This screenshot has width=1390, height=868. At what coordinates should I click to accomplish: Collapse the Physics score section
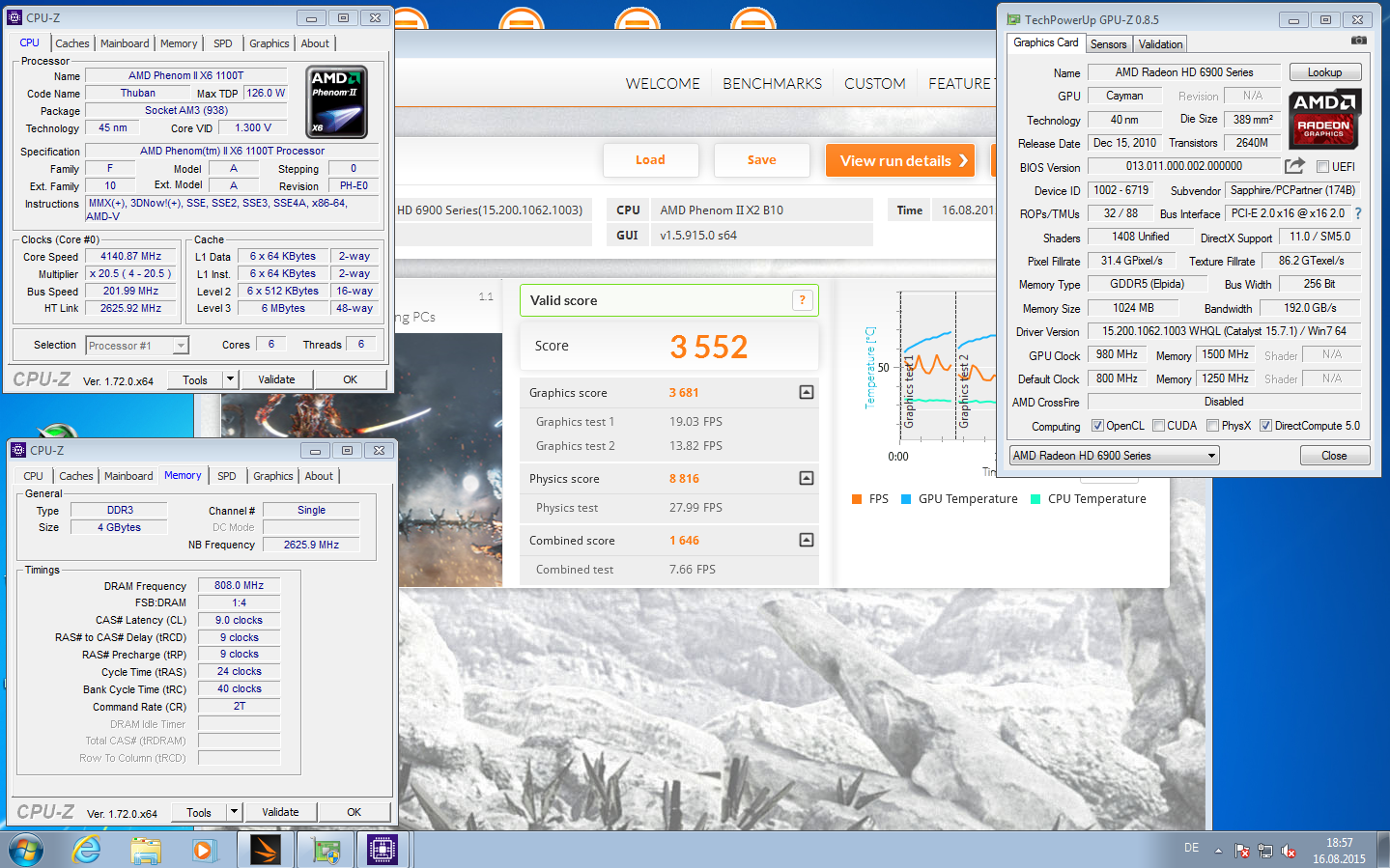point(807,478)
